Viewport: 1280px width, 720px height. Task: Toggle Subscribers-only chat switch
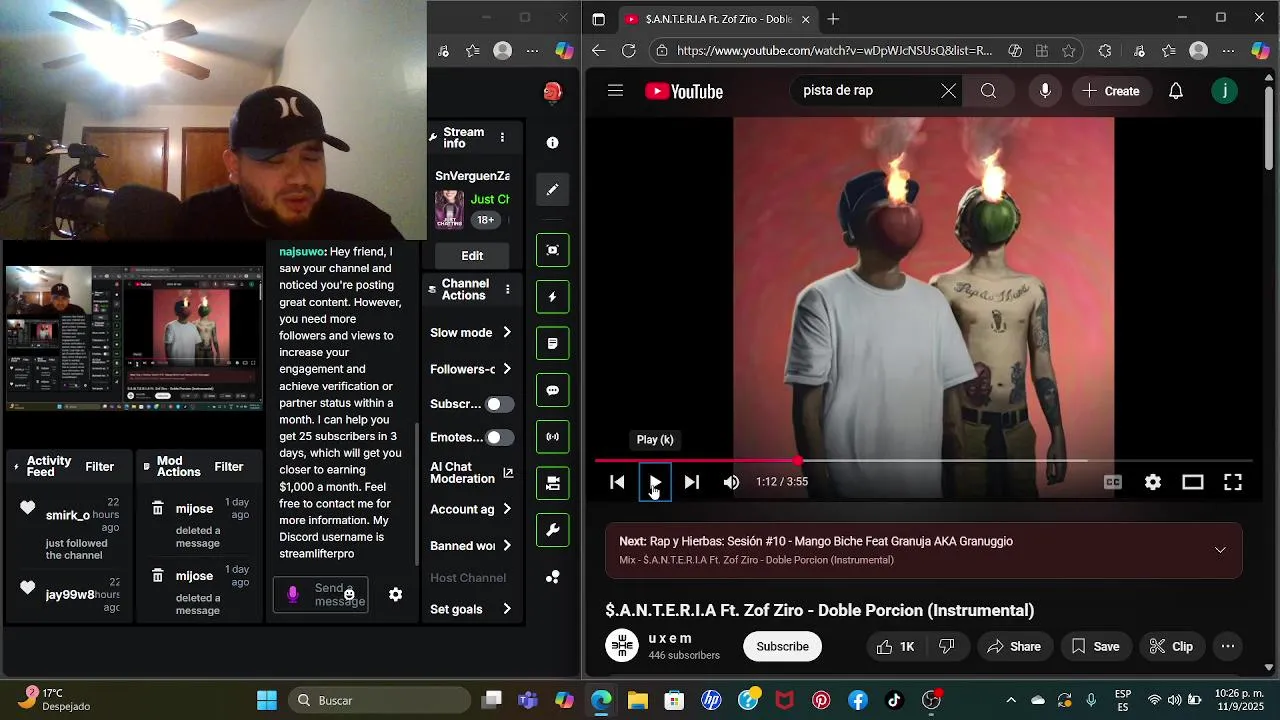pyautogui.click(x=499, y=404)
